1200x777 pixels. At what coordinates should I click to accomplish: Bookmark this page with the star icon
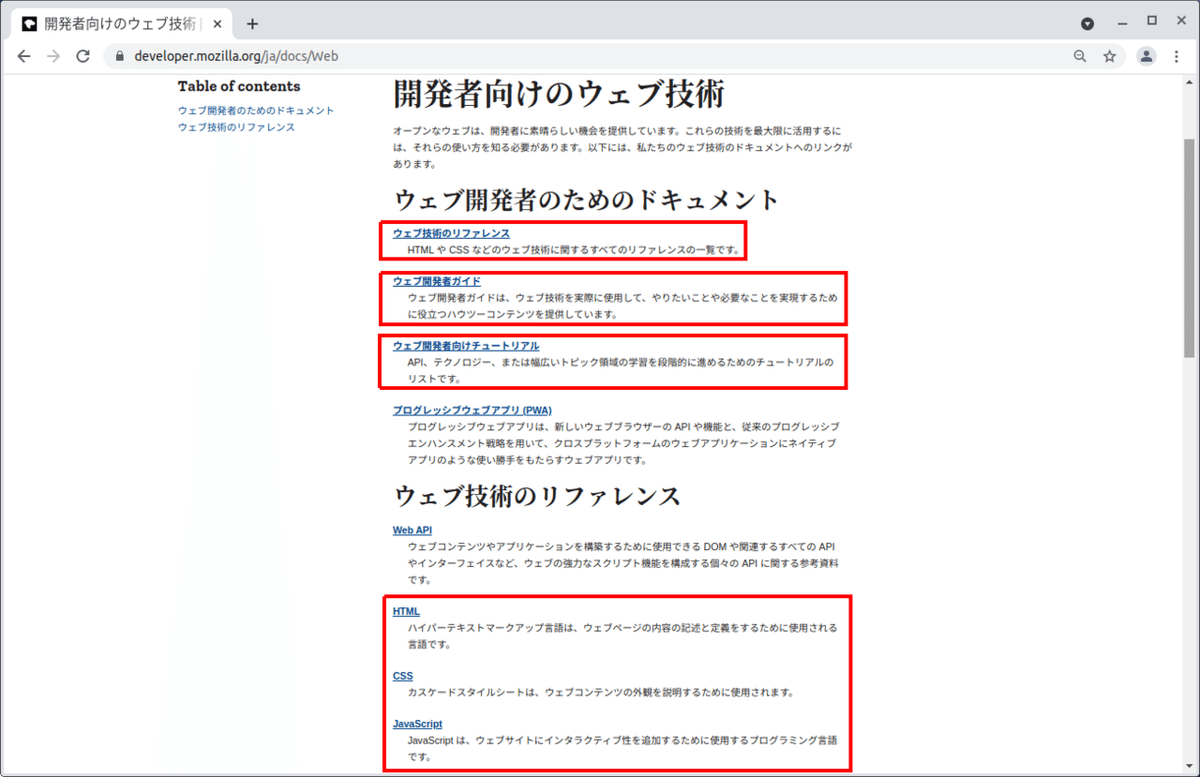[1110, 57]
